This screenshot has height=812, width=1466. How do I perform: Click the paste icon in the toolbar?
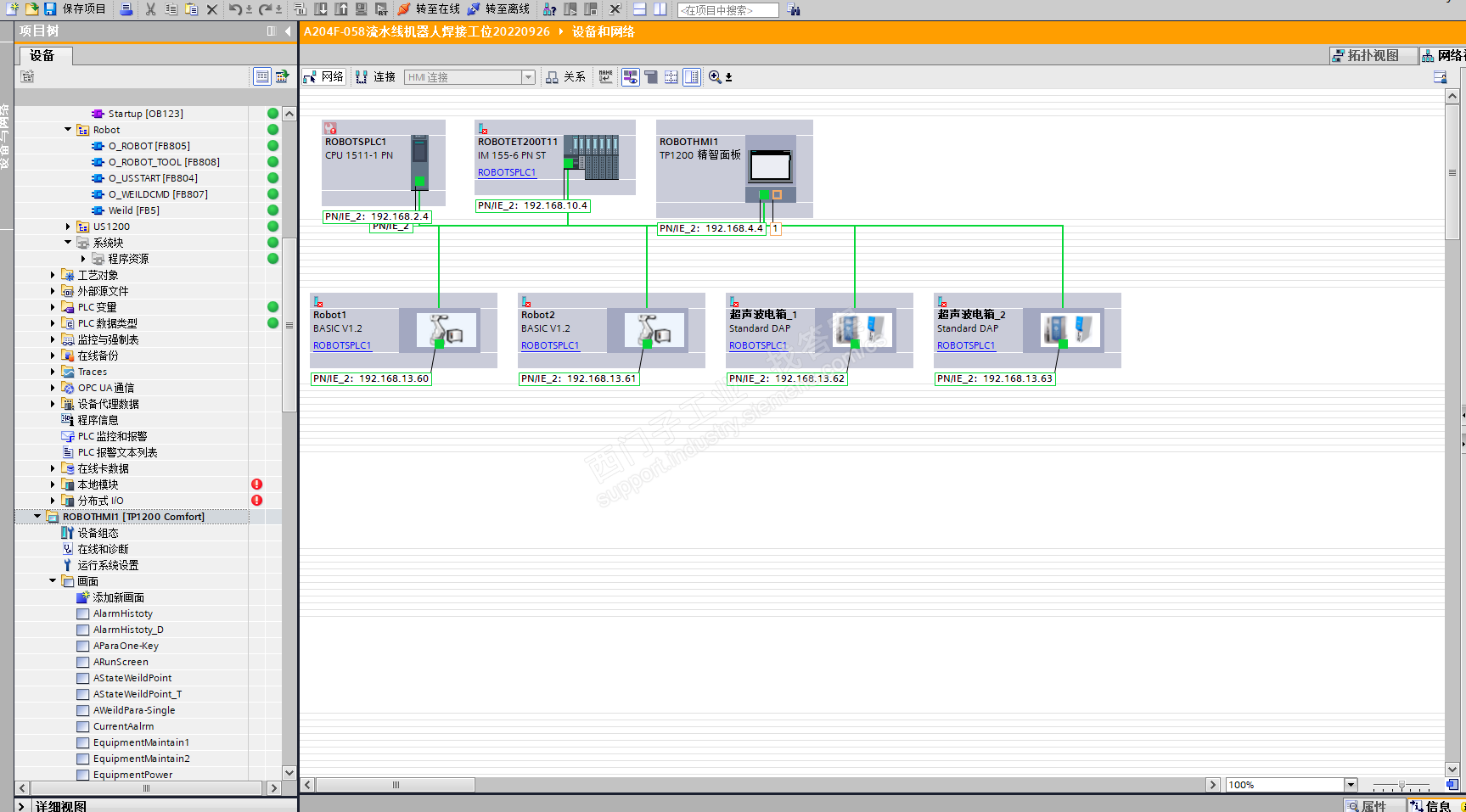[191, 9]
